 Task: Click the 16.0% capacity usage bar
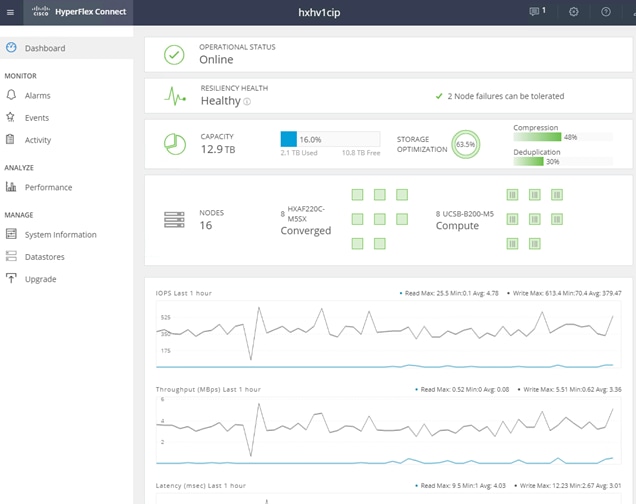coord(330,139)
